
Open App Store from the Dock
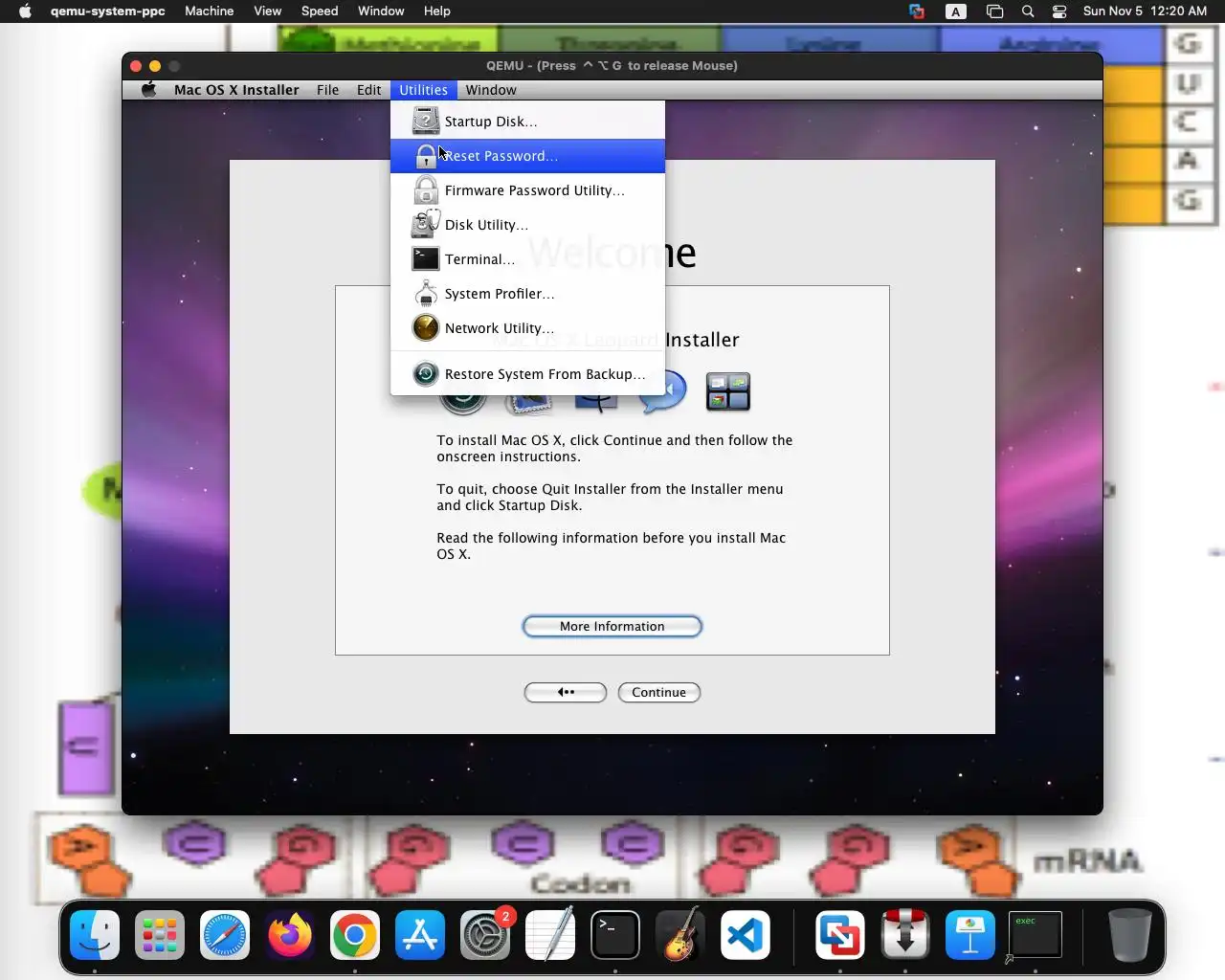click(x=420, y=934)
